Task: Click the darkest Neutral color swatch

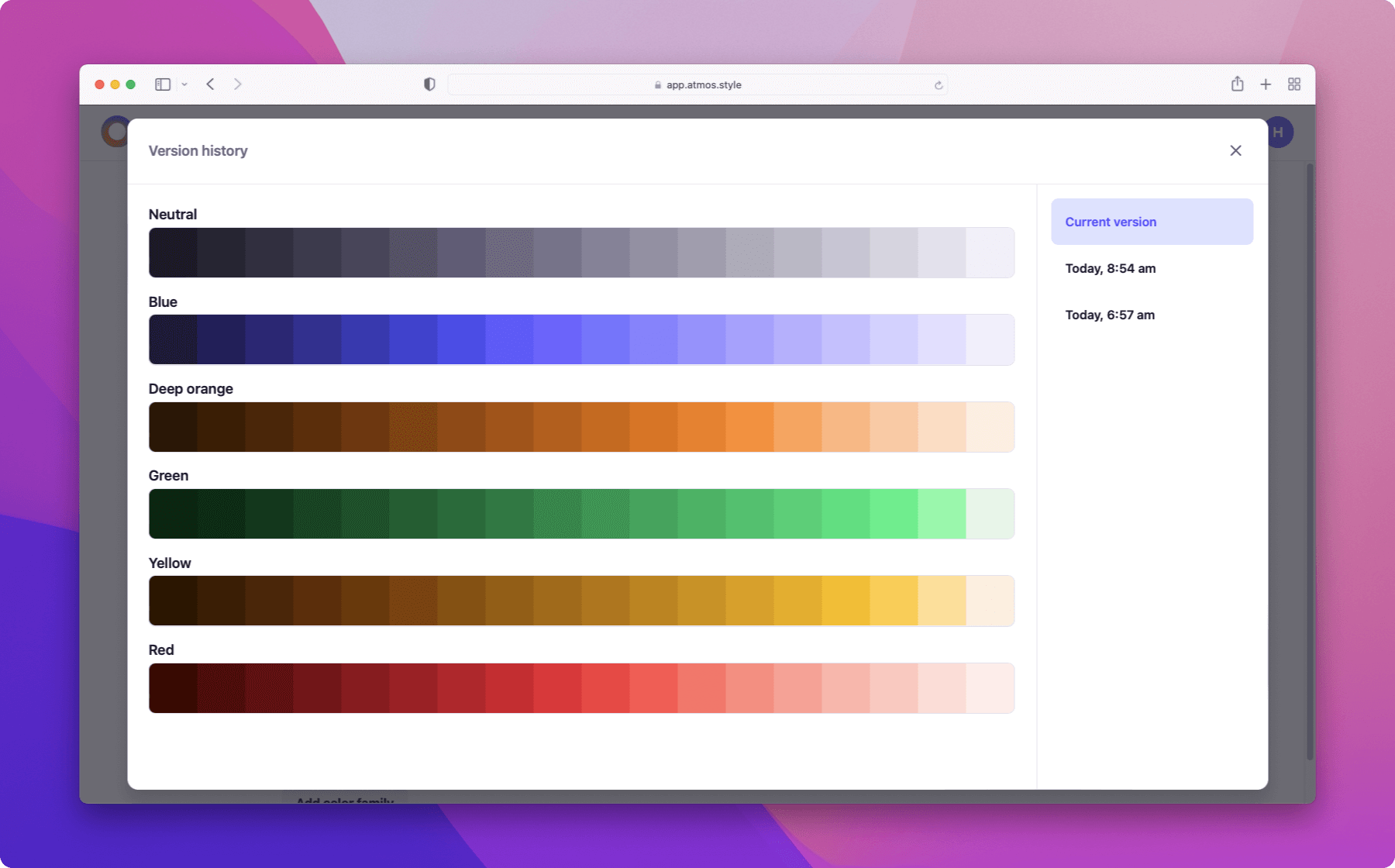Action: click(x=173, y=253)
